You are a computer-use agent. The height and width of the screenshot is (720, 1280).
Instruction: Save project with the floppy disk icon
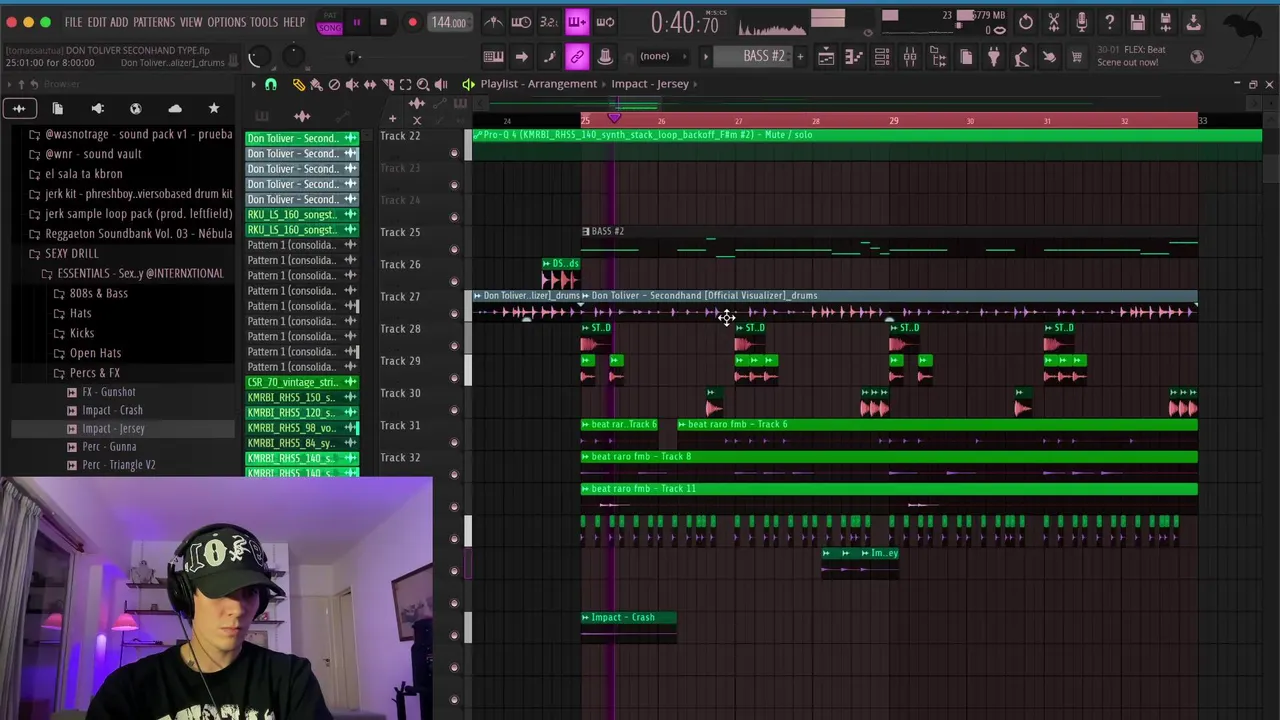[x=1137, y=22]
